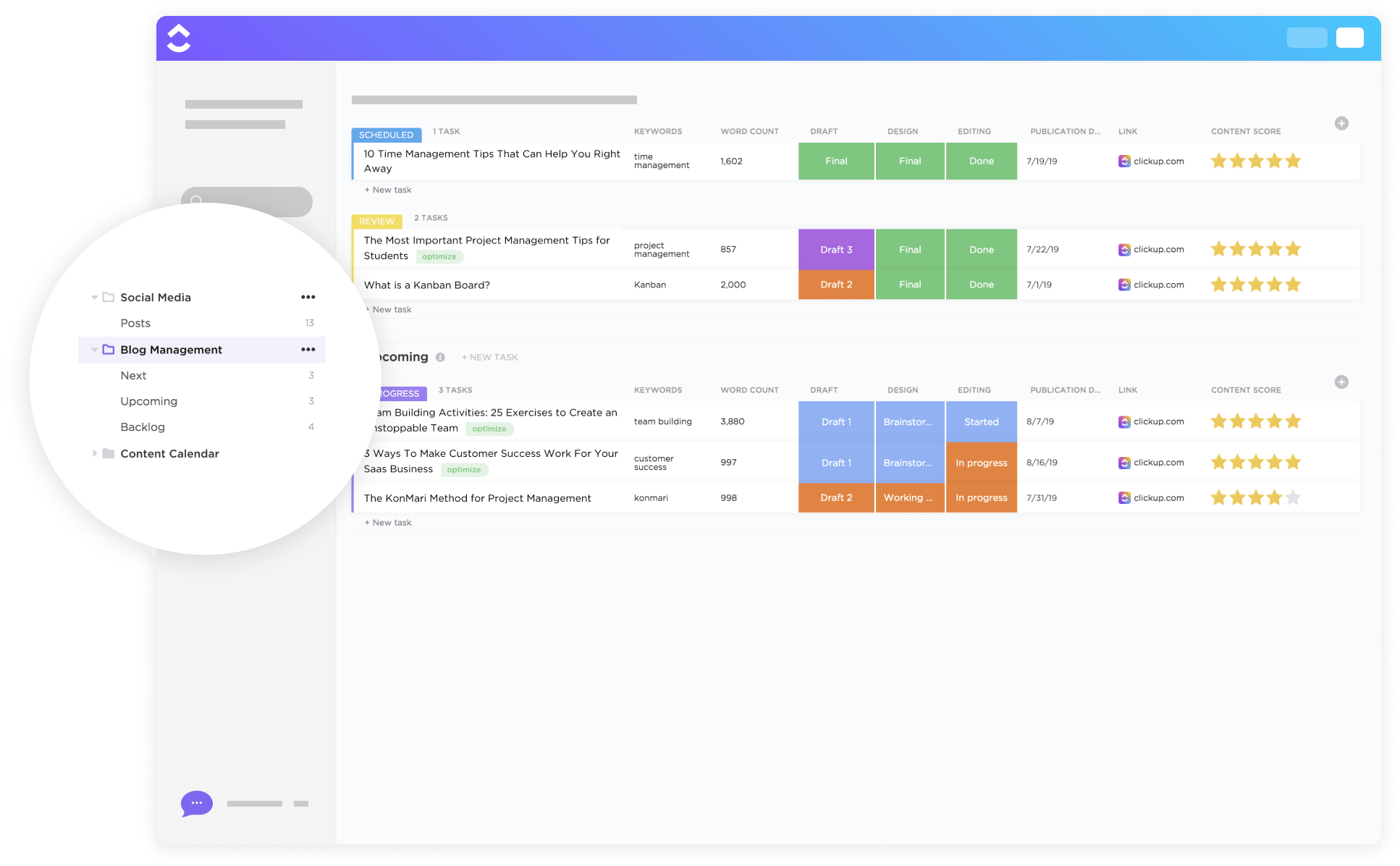Viewport: 1400px width, 866px height.
Task: Expand the Social Media tree item
Action: click(x=93, y=298)
